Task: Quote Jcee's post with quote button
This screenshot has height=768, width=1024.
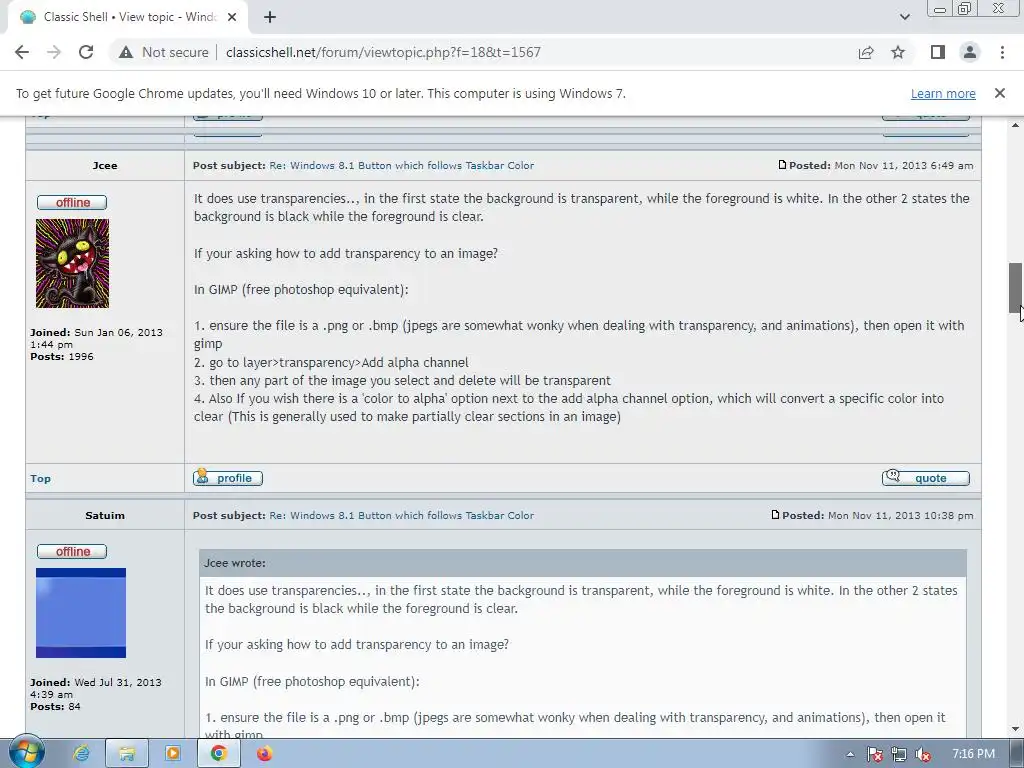Action: (925, 478)
